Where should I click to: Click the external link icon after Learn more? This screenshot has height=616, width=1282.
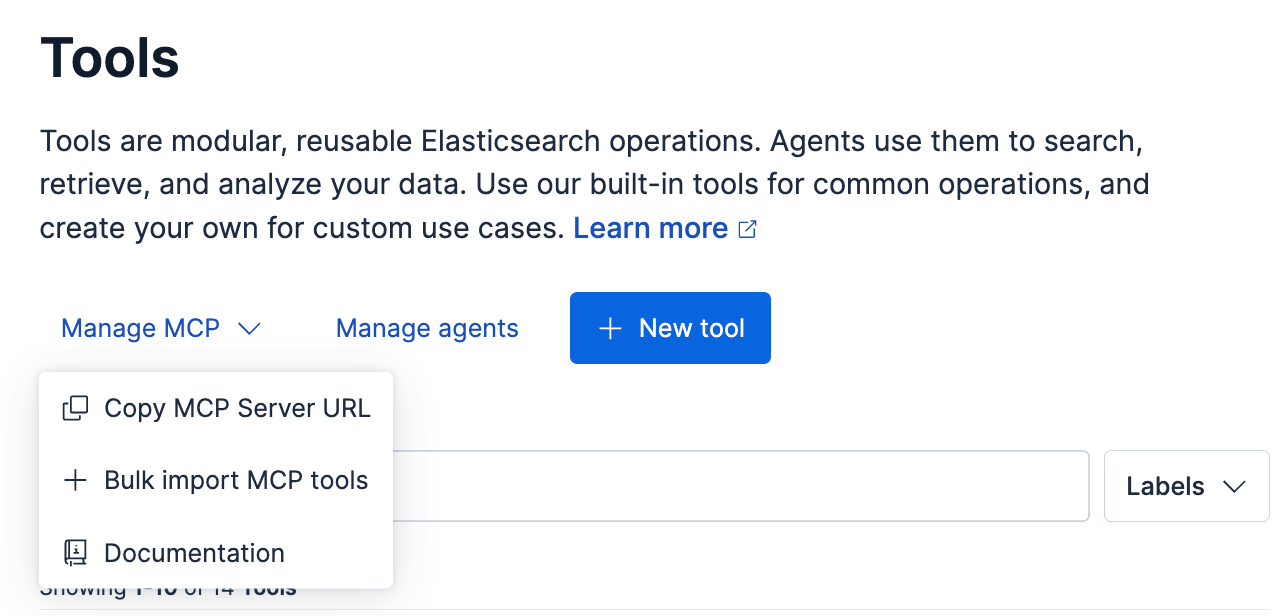(747, 229)
